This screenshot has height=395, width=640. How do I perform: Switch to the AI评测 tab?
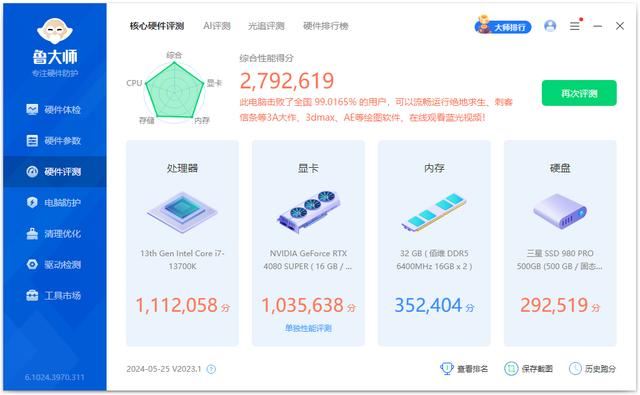217,26
